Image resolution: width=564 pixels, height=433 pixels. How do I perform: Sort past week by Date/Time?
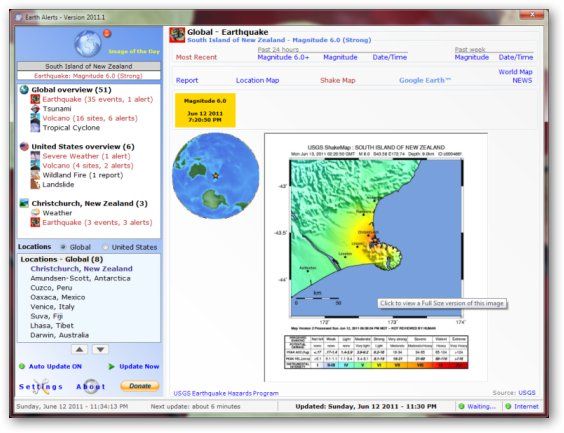pos(516,57)
